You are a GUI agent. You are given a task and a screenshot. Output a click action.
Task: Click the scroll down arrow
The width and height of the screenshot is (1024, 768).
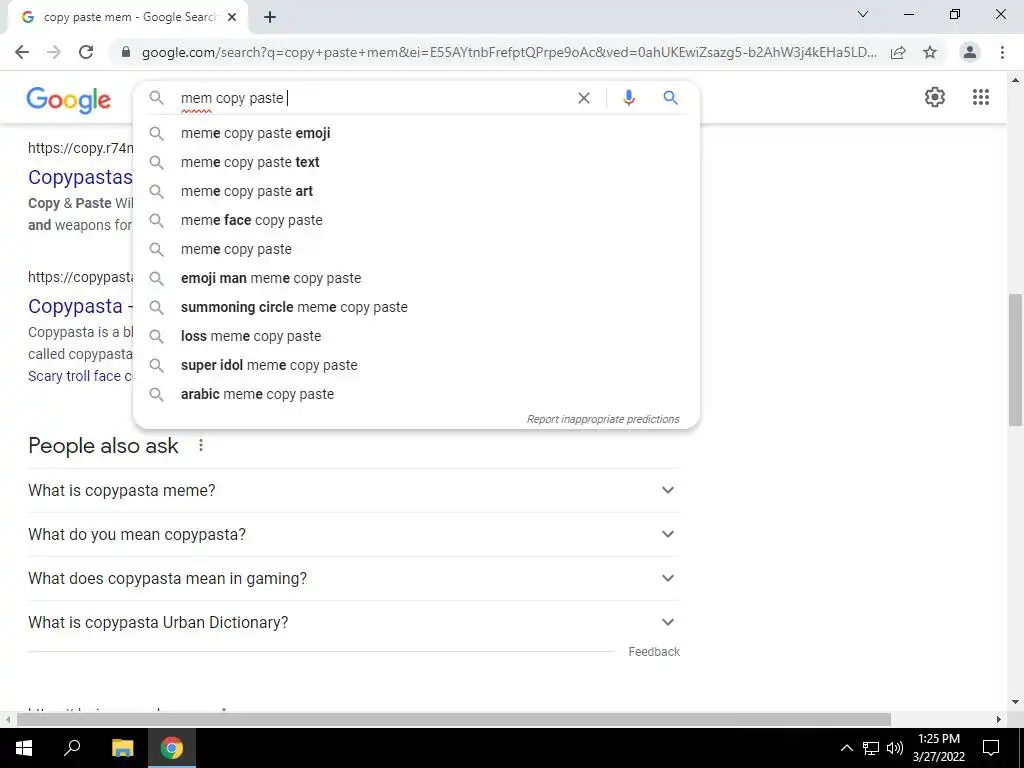click(1015, 703)
